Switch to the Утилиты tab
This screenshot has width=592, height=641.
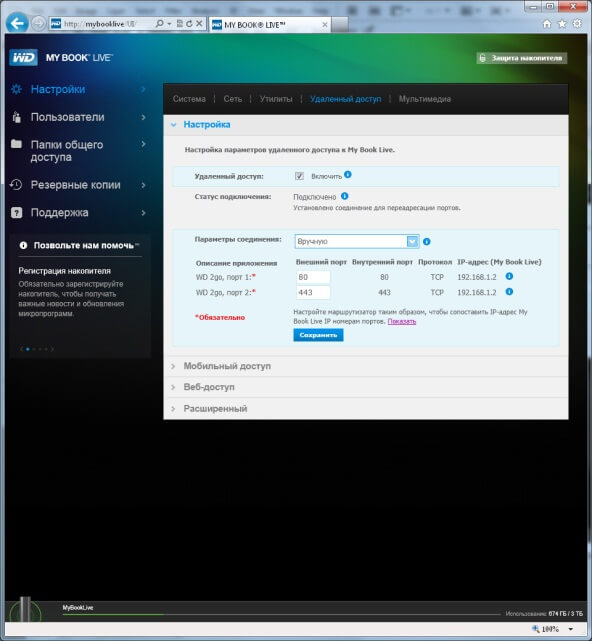pyautogui.click(x=276, y=99)
